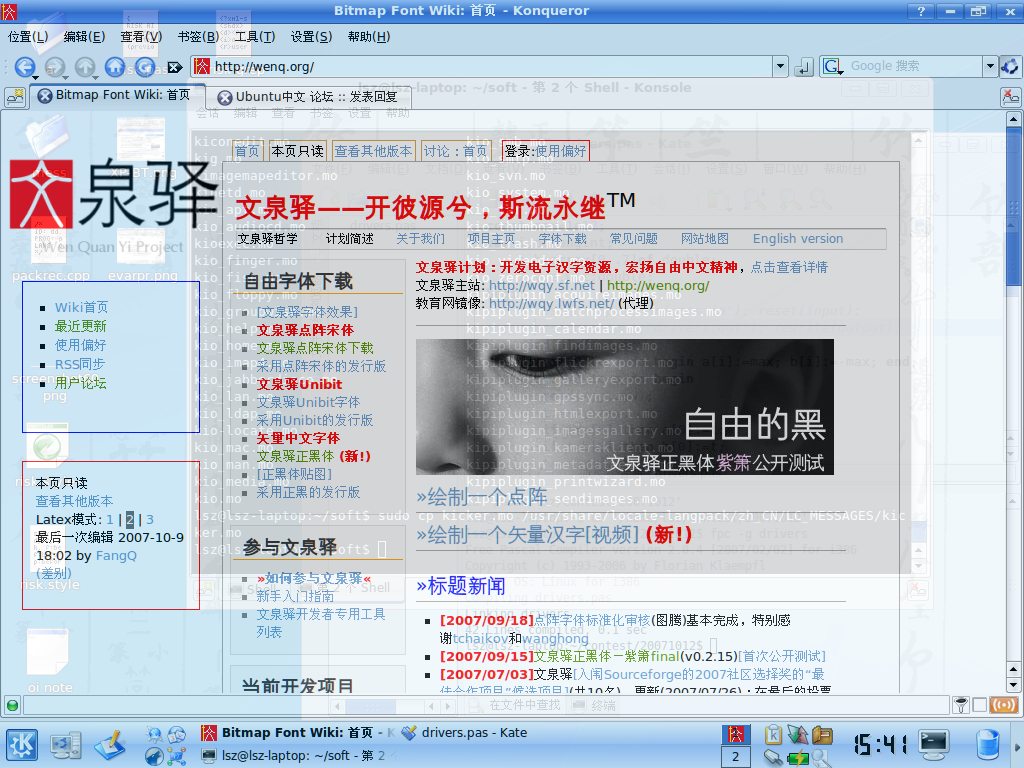This screenshot has width=1024, height=768.
Task: Click the 15:41 clock in the panel
Action: pyautogui.click(x=880, y=744)
